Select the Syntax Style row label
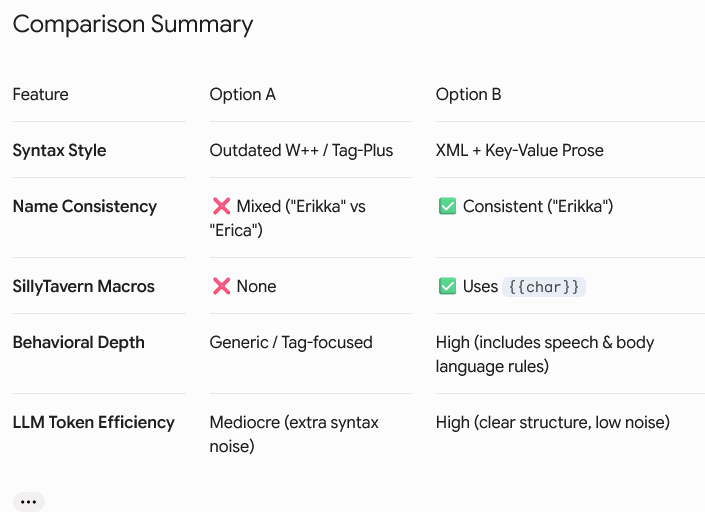The width and height of the screenshot is (705, 512). (x=59, y=150)
